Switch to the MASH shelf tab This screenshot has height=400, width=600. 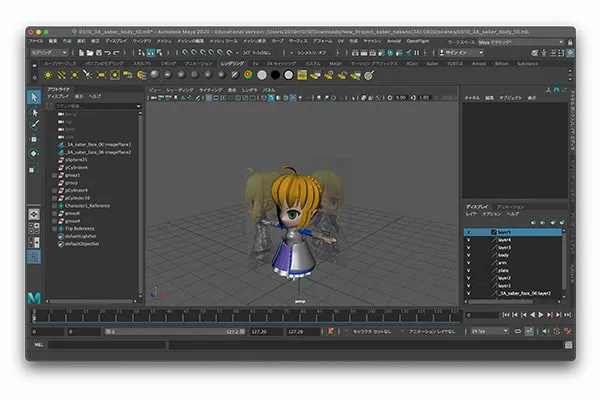(336, 64)
